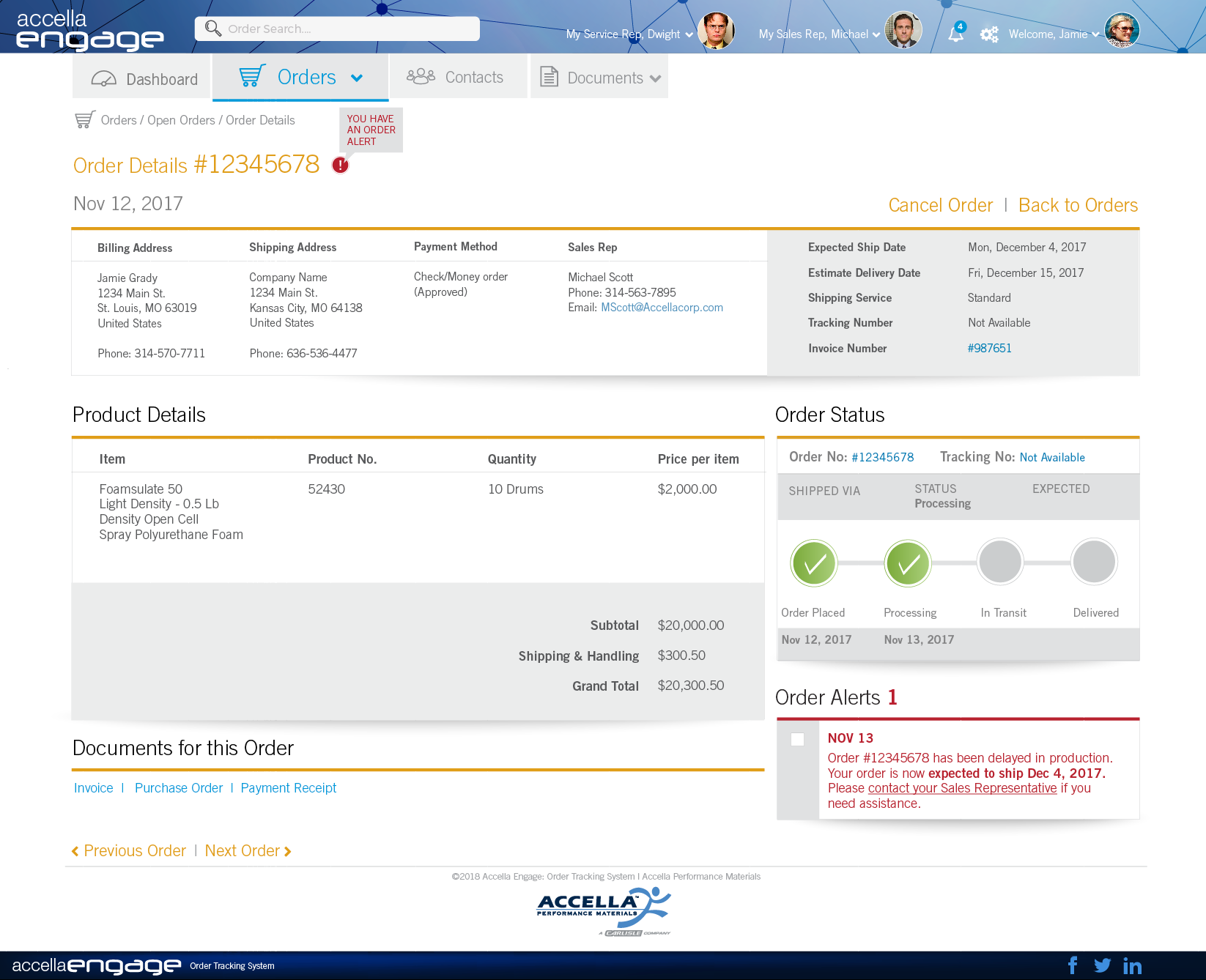Open notifications bell icon

pyautogui.click(x=956, y=32)
